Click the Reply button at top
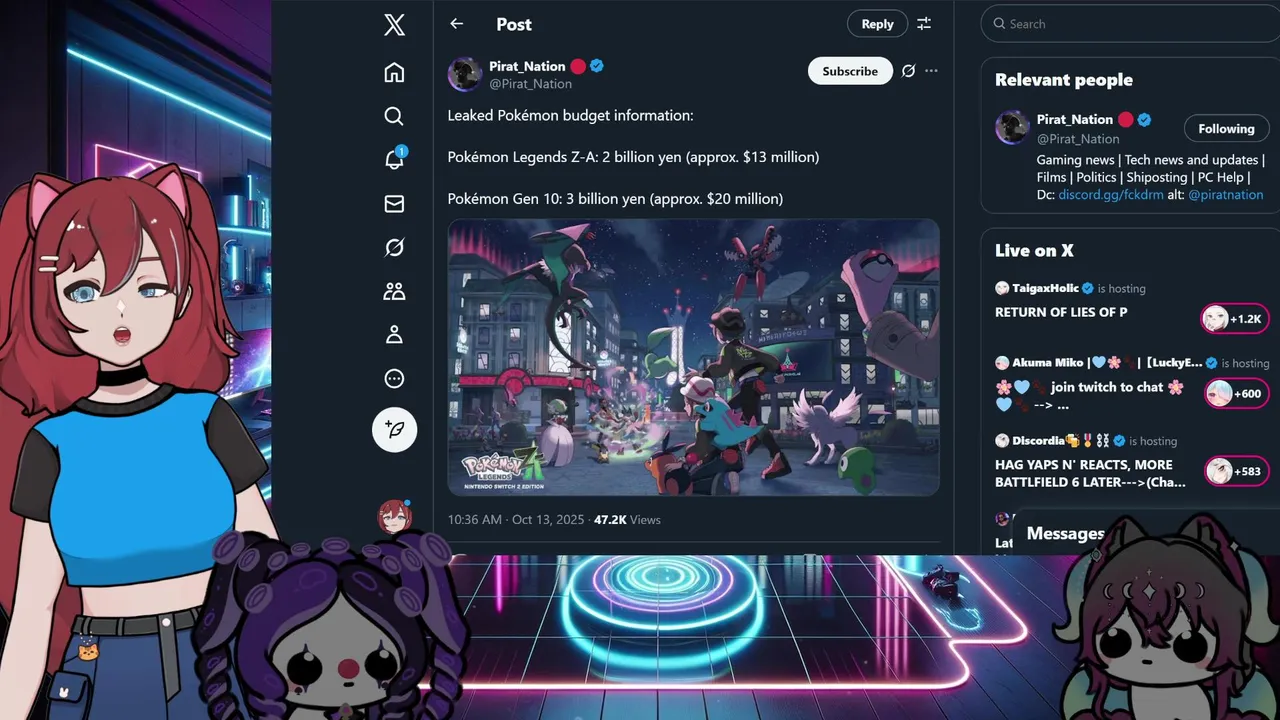Screen dimensions: 1280x720 pyautogui.click(x=877, y=24)
